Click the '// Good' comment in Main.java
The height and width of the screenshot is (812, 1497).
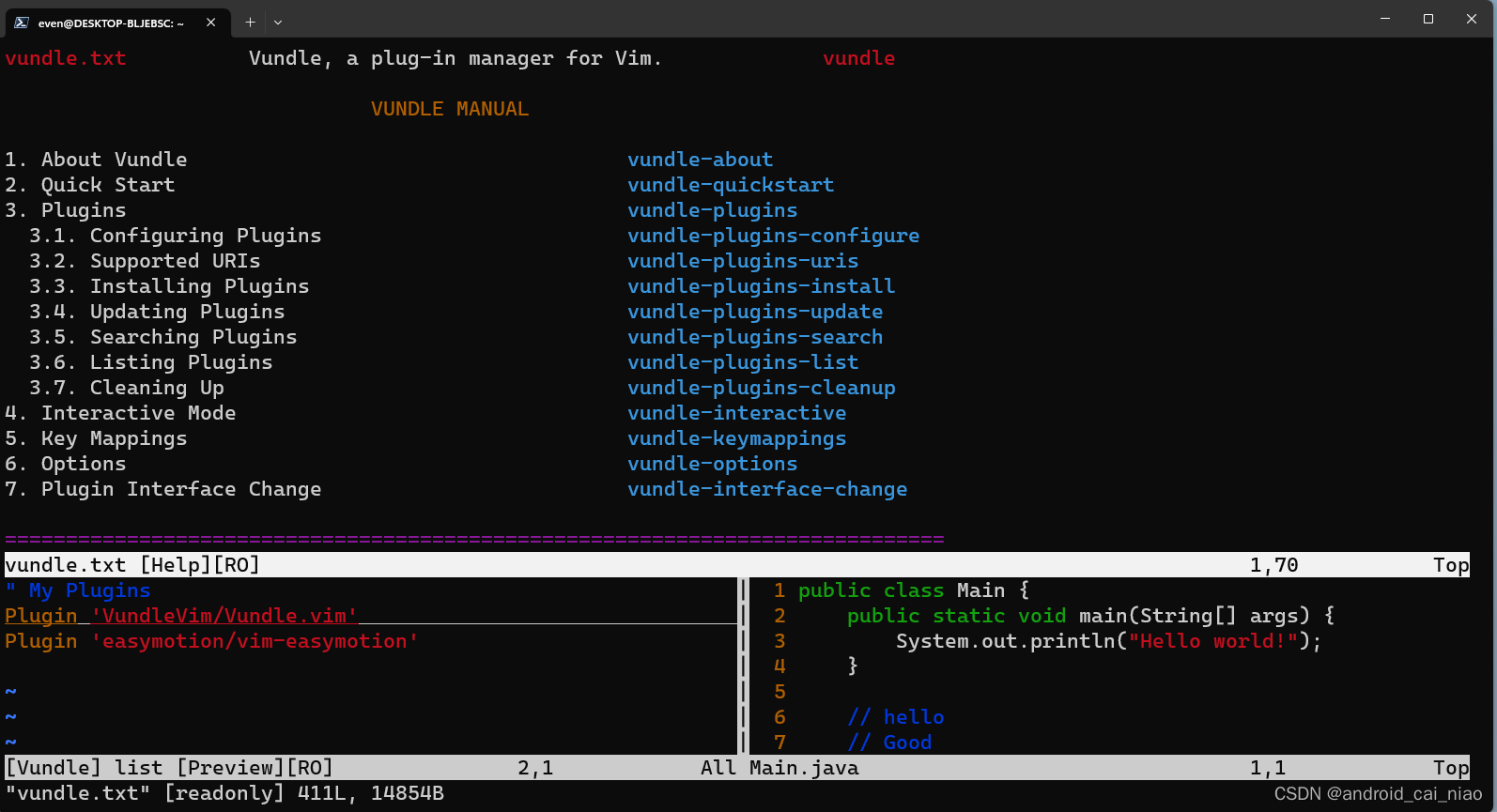[x=889, y=743]
